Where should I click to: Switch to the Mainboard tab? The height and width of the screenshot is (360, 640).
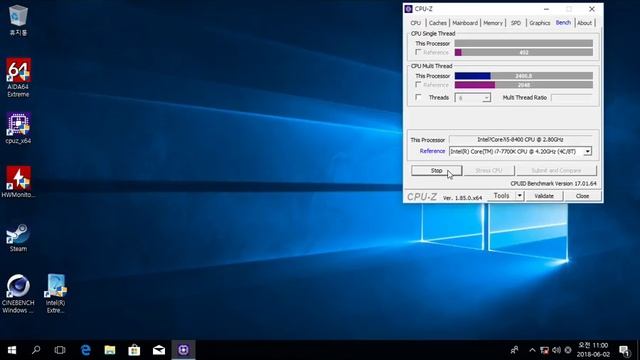click(x=465, y=23)
